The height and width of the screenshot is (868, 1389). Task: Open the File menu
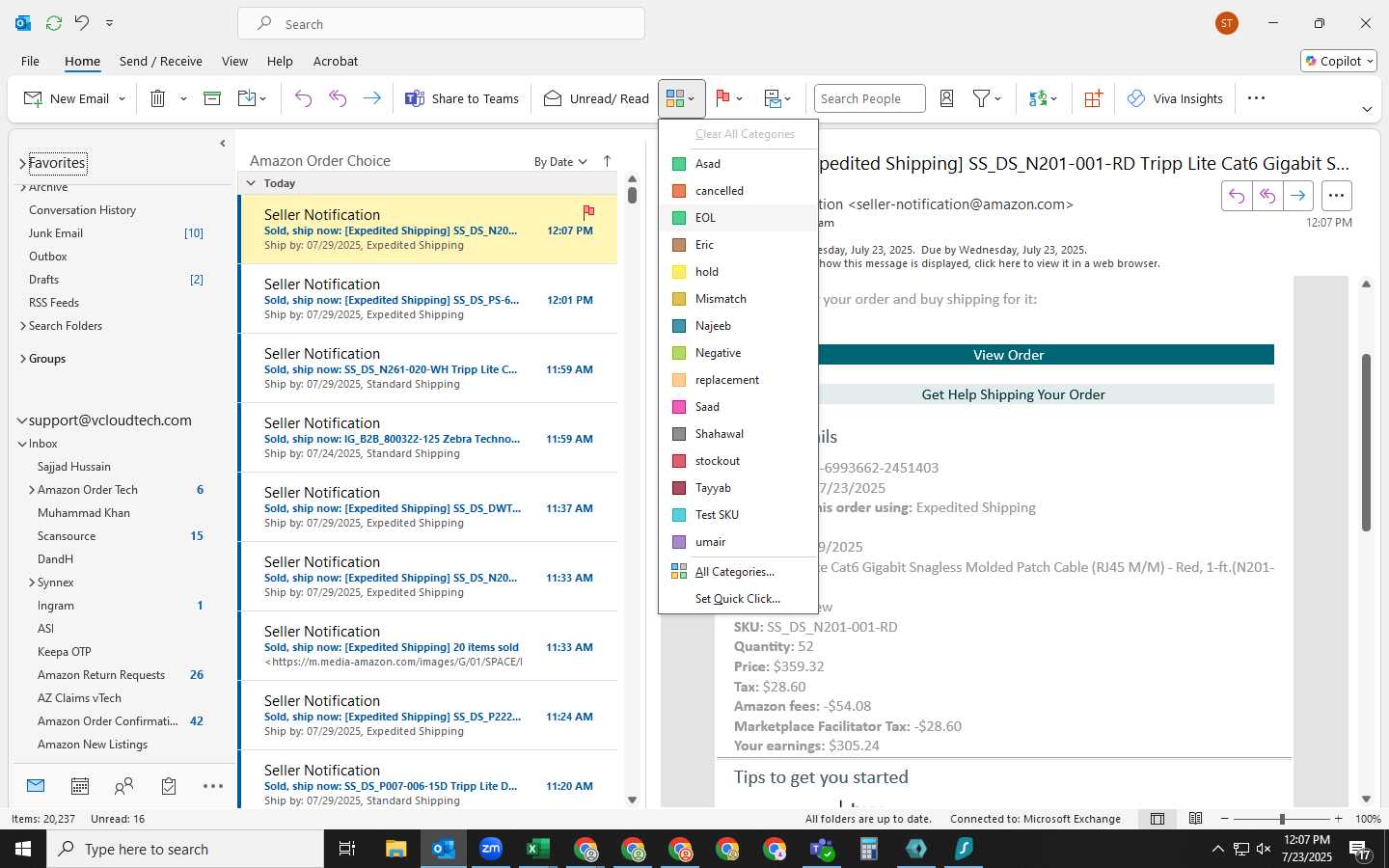pos(30,61)
